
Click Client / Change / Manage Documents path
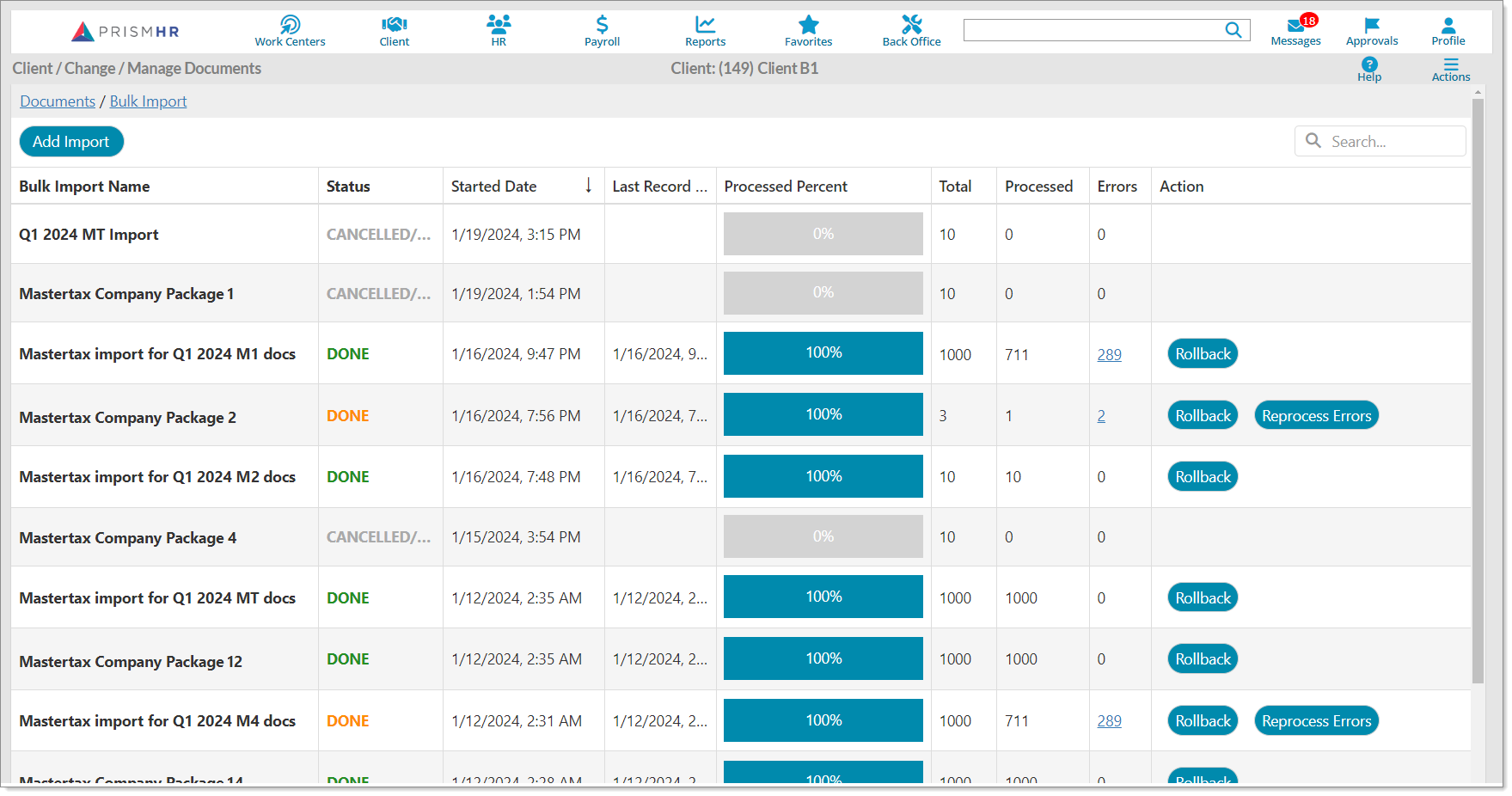[x=137, y=68]
